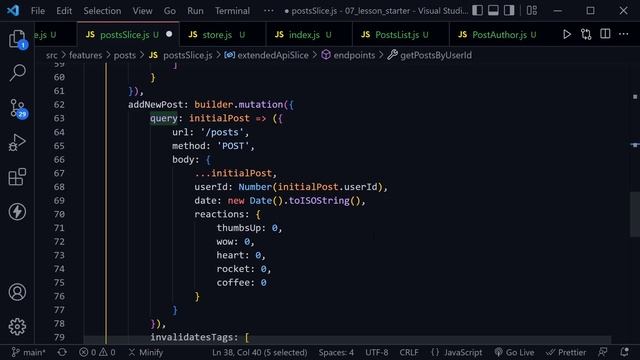Change indentation Spaces: 4

(x=336, y=352)
